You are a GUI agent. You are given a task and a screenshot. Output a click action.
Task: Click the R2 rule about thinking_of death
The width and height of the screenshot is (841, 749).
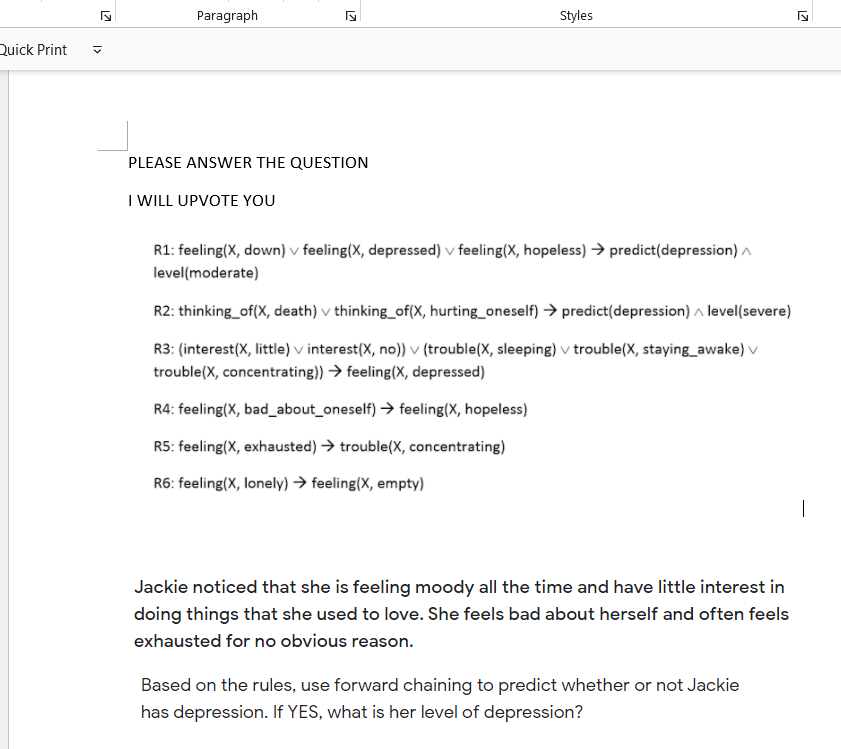(x=472, y=311)
